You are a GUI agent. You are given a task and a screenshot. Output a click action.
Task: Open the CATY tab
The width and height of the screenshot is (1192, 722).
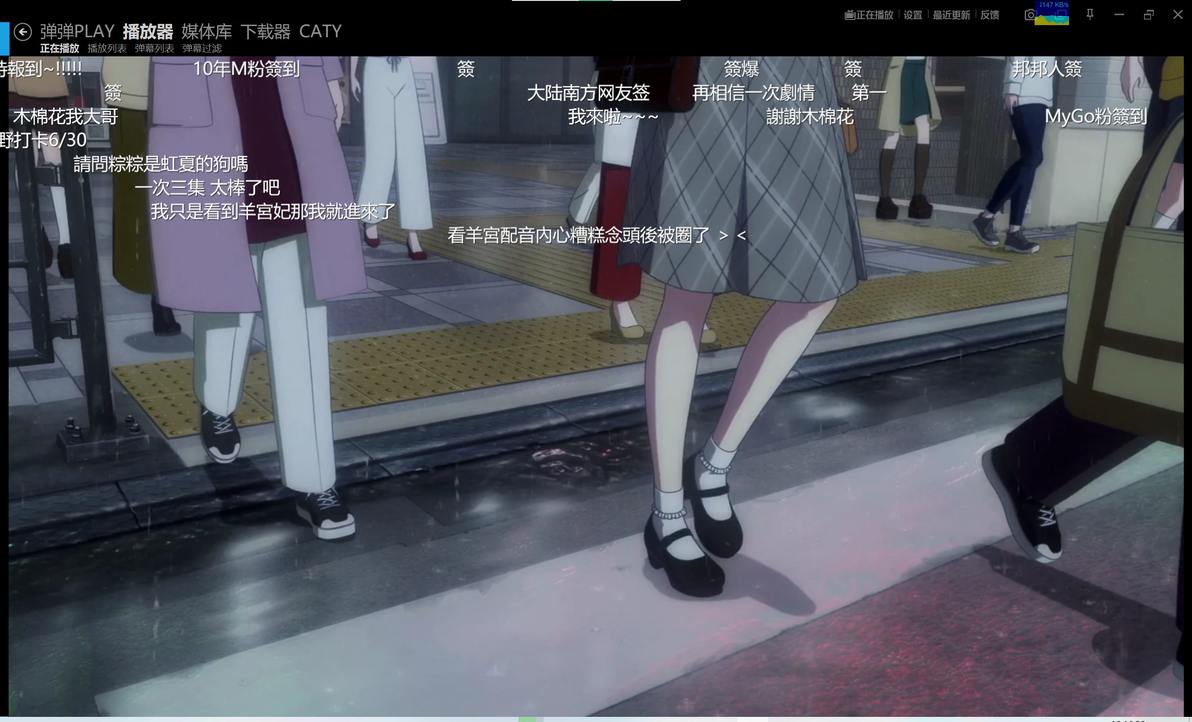320,31
